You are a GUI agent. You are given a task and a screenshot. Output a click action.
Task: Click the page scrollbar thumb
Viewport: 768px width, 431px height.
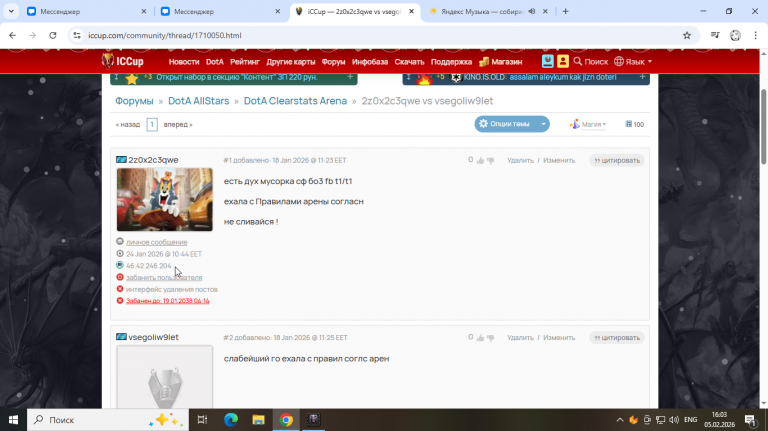click(x=763, y=126)
